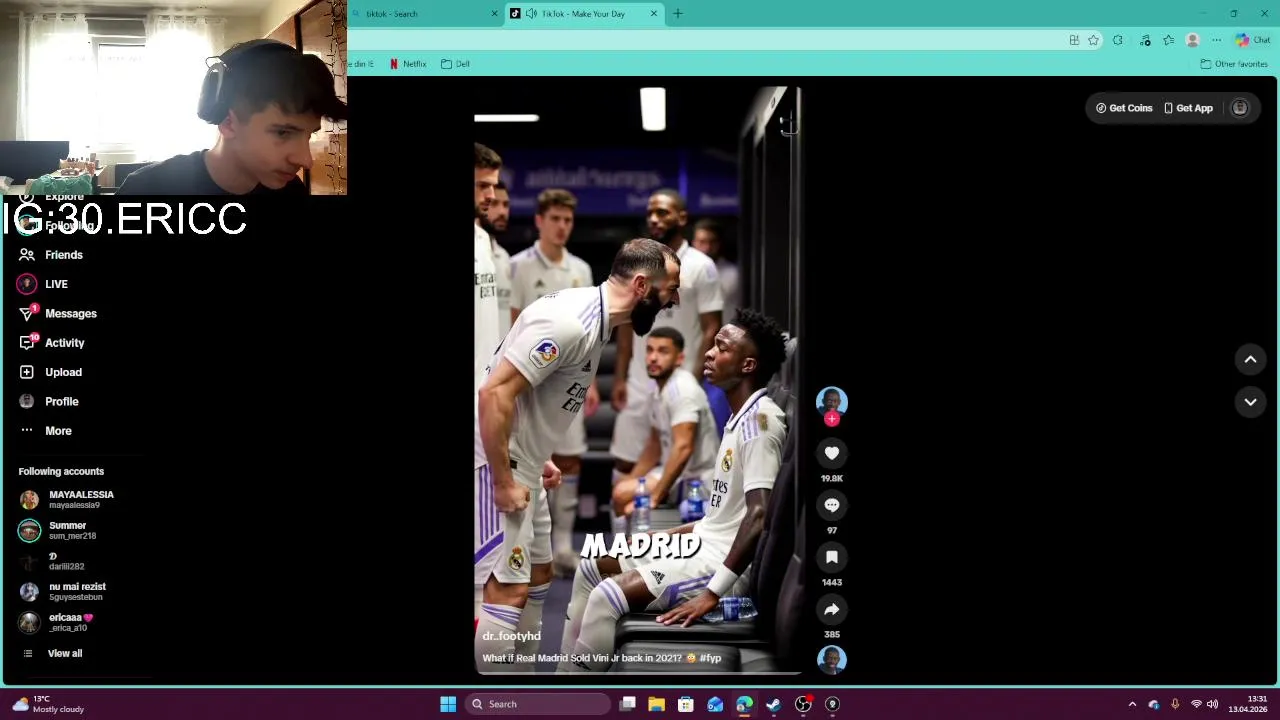Go to previous video with up chevron
The image size is (1280, 720).
(x=1250, y=359)
